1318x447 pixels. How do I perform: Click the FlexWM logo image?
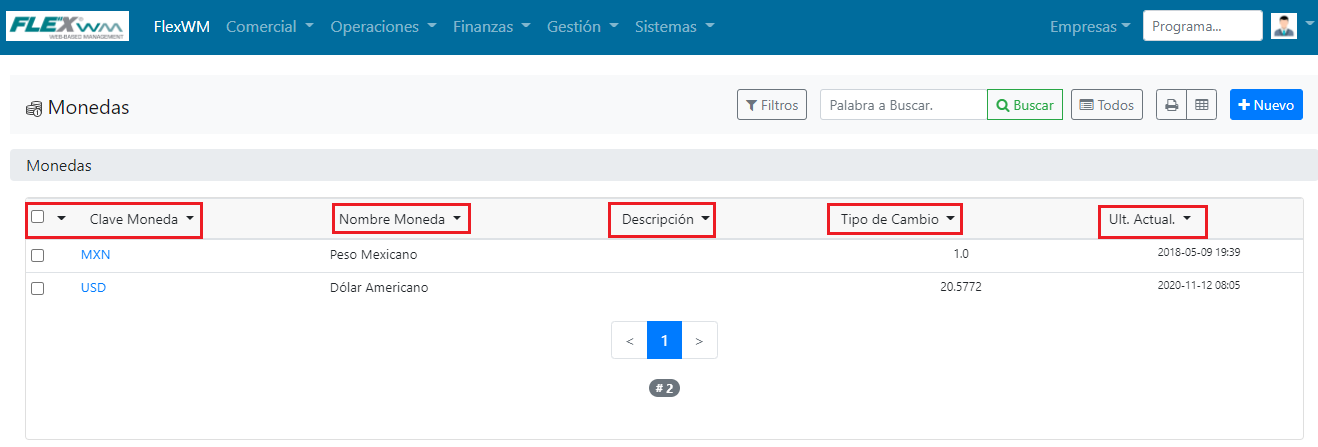[68, 26]
